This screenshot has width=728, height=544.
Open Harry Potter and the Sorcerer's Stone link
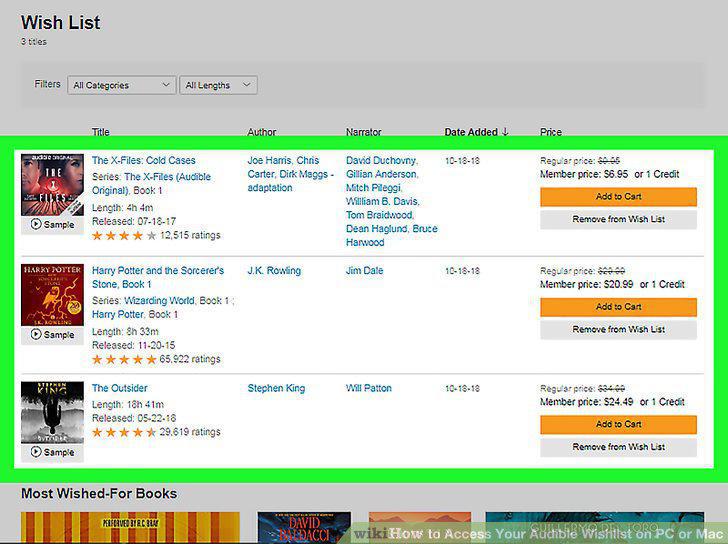[x=158, y=277]
